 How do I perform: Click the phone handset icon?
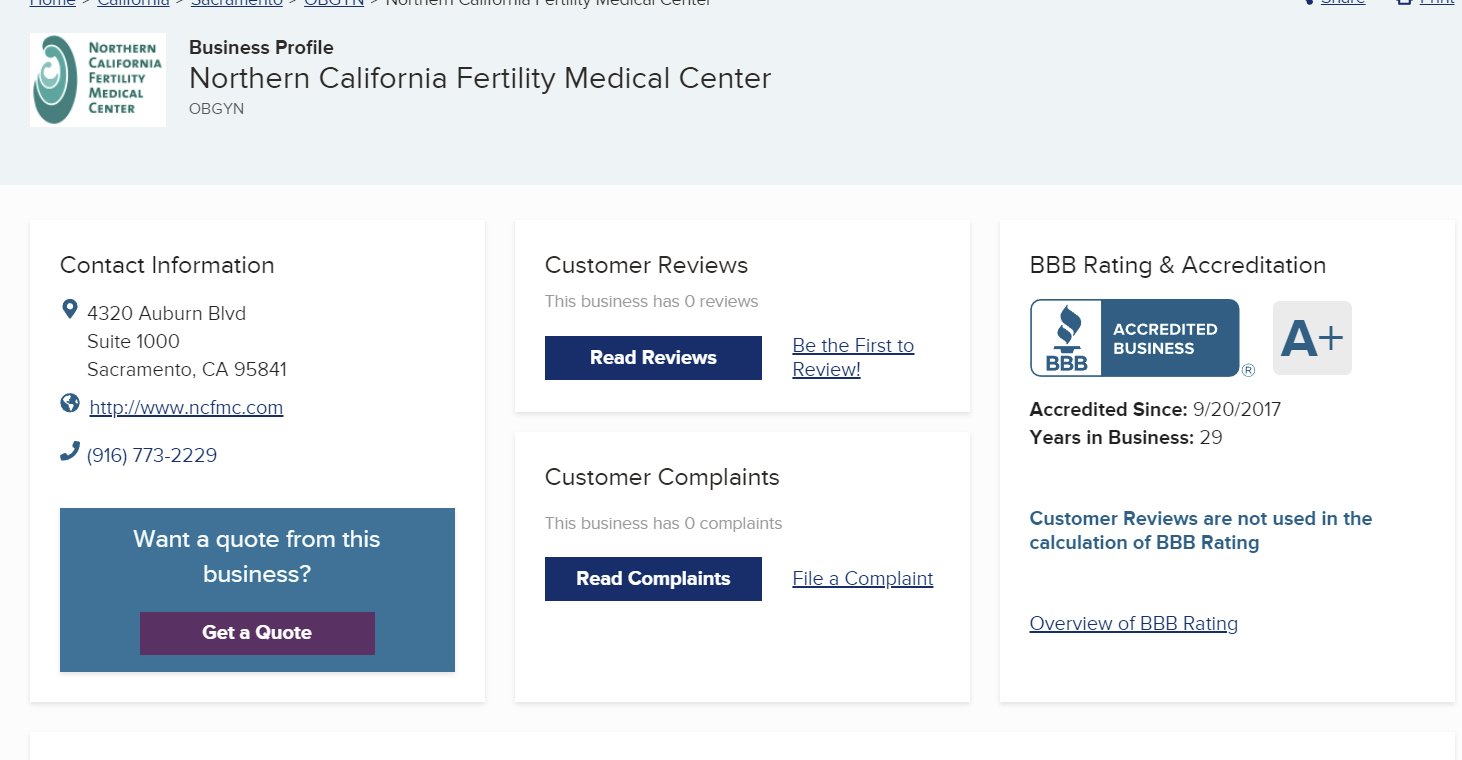70,452
